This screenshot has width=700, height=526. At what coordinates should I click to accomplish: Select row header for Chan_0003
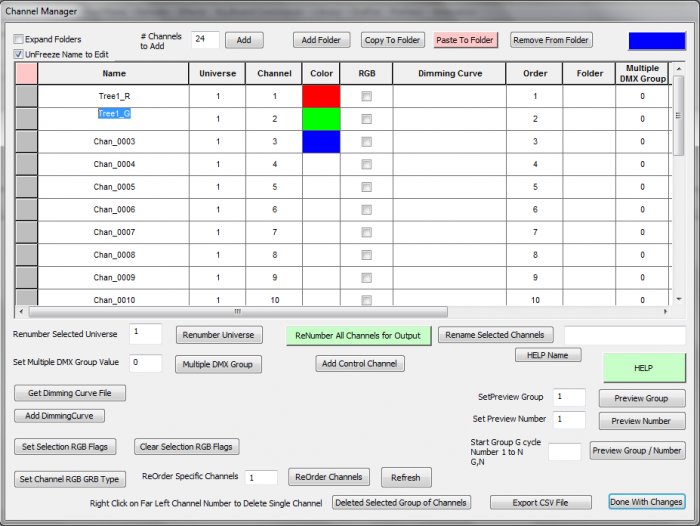pos(26,142)
